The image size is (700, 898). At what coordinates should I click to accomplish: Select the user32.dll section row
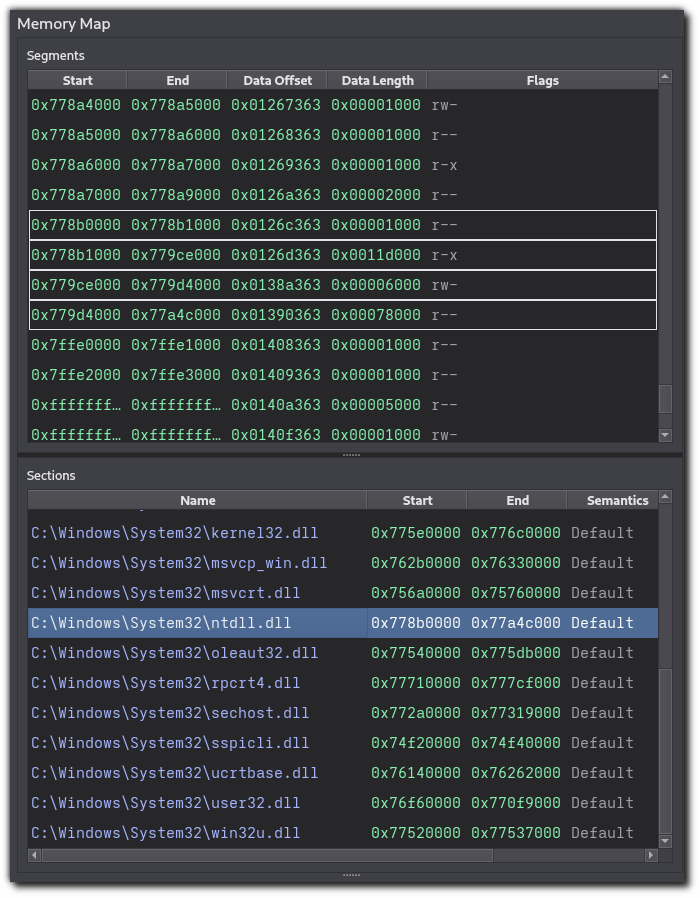(197, 803)
